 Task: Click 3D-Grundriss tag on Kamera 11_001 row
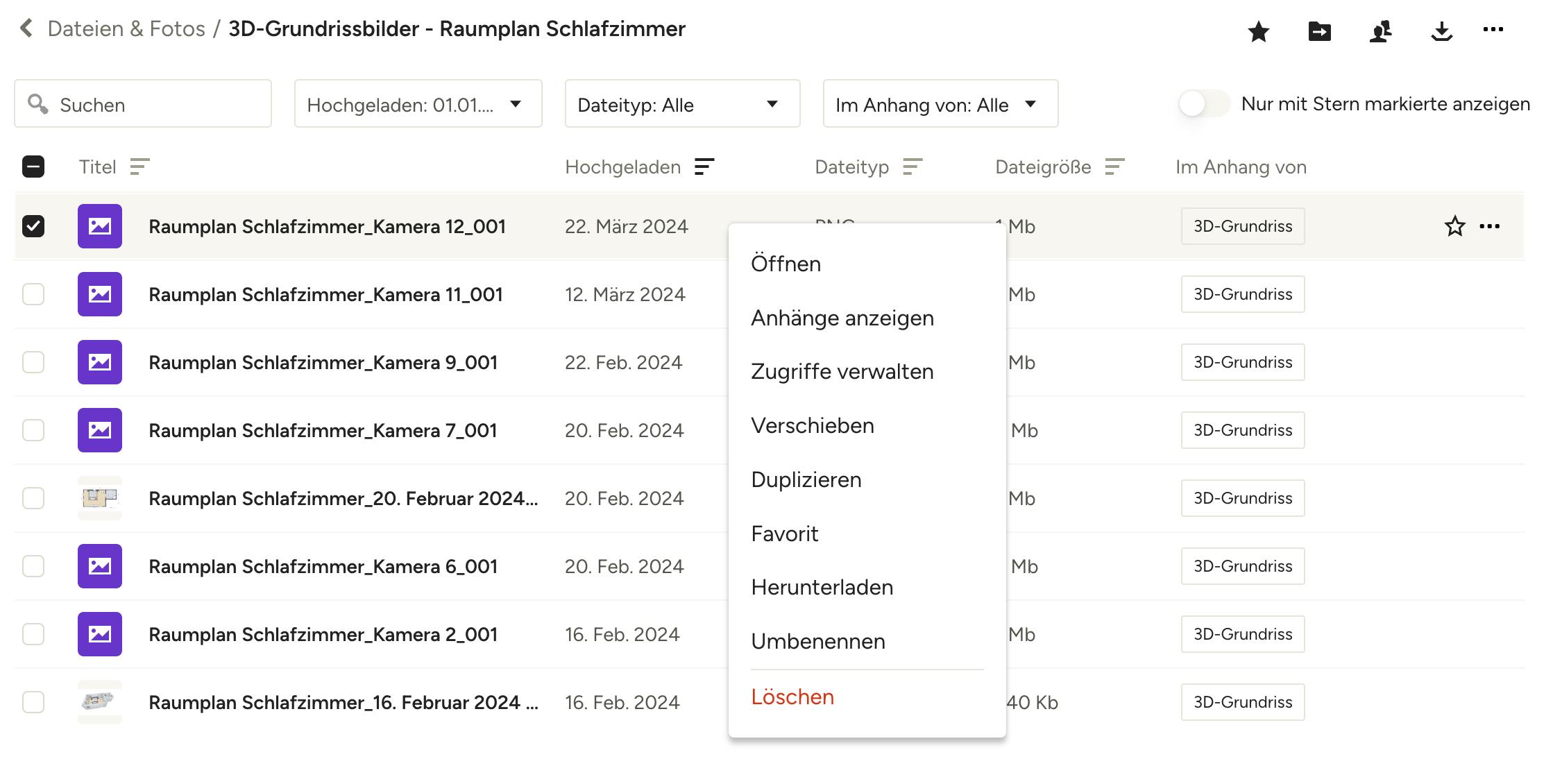(x=1243, y=294)
